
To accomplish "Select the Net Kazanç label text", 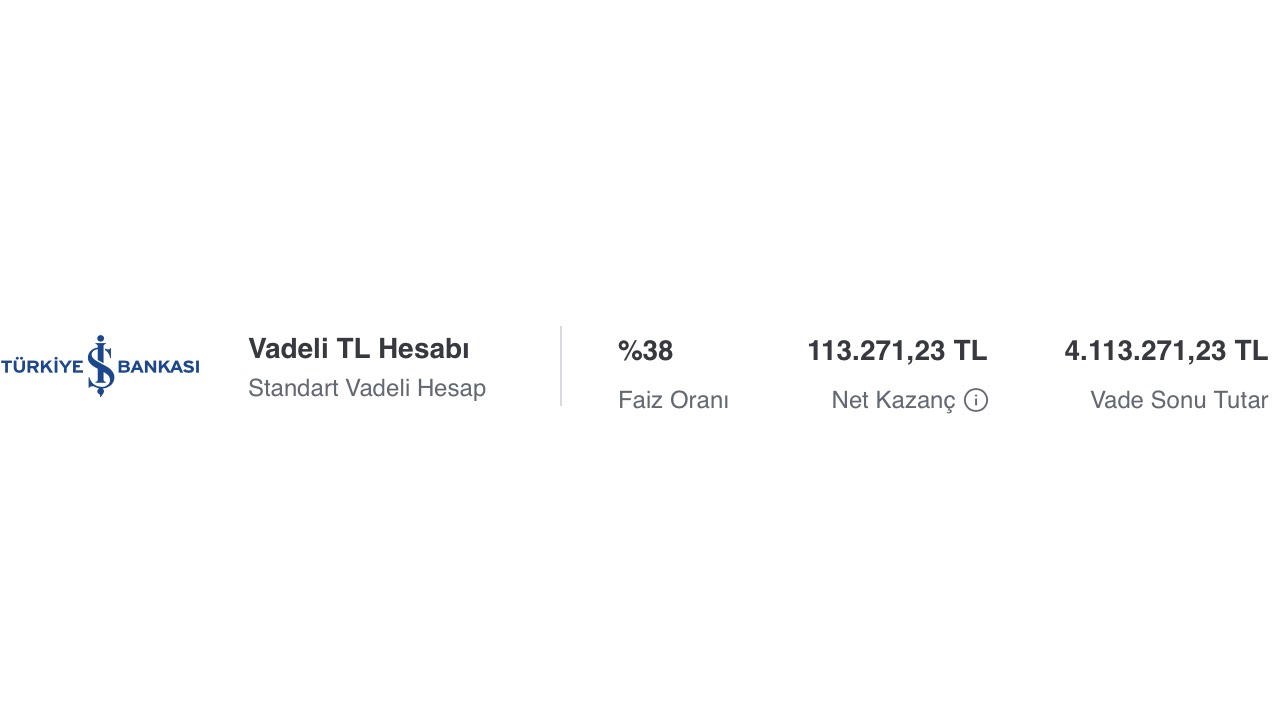I will 893,400.
